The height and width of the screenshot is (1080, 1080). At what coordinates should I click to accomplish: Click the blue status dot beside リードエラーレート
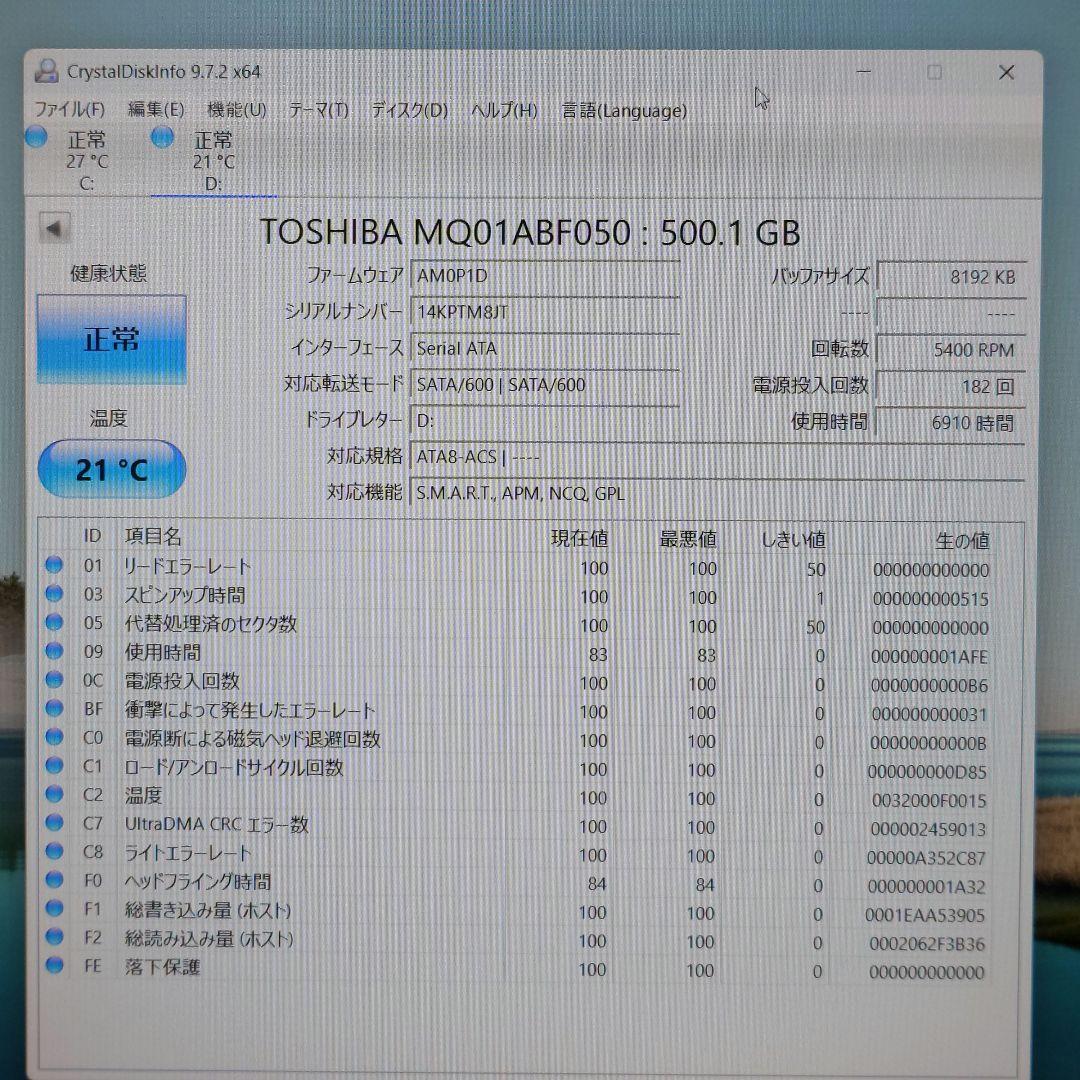pyautogui.click(x=55, y=567)
